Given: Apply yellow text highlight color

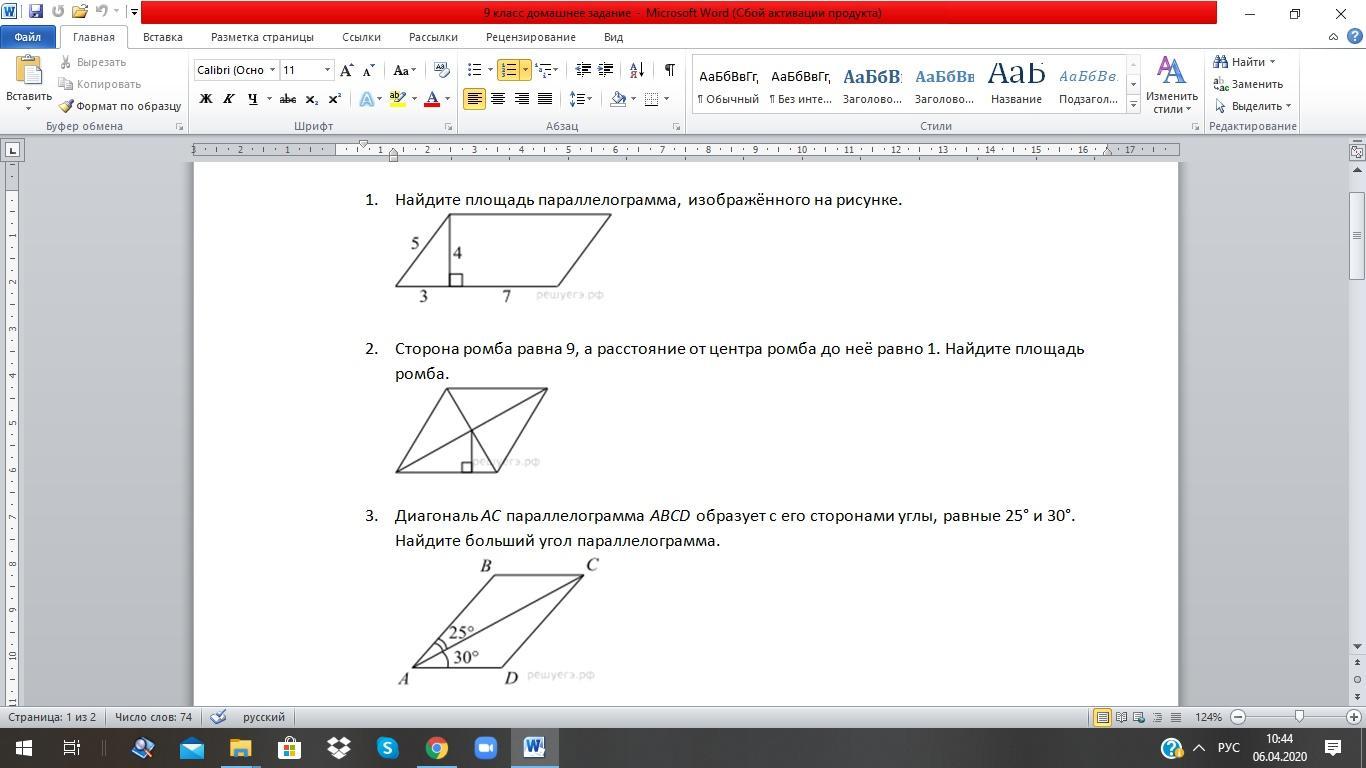Looking at the screenshot, I should pyautogui.click(x=397, y=99).
